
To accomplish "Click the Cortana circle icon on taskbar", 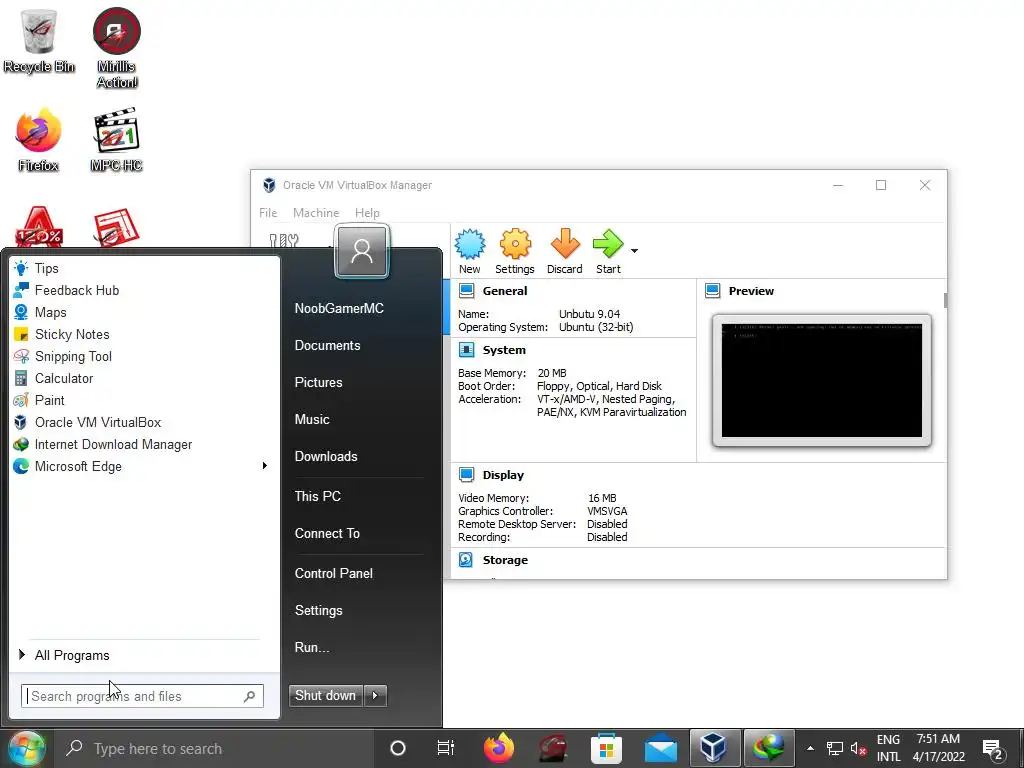I will (398, 748).
